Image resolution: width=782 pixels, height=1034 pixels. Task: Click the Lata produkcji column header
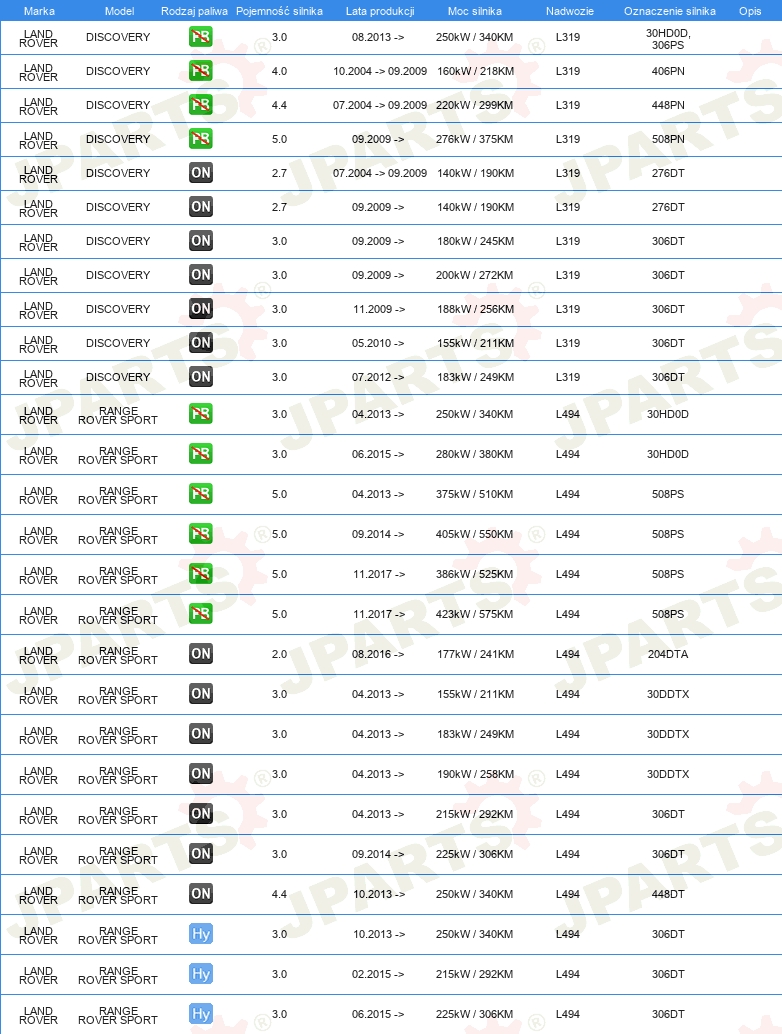click(x=380, y=11)
